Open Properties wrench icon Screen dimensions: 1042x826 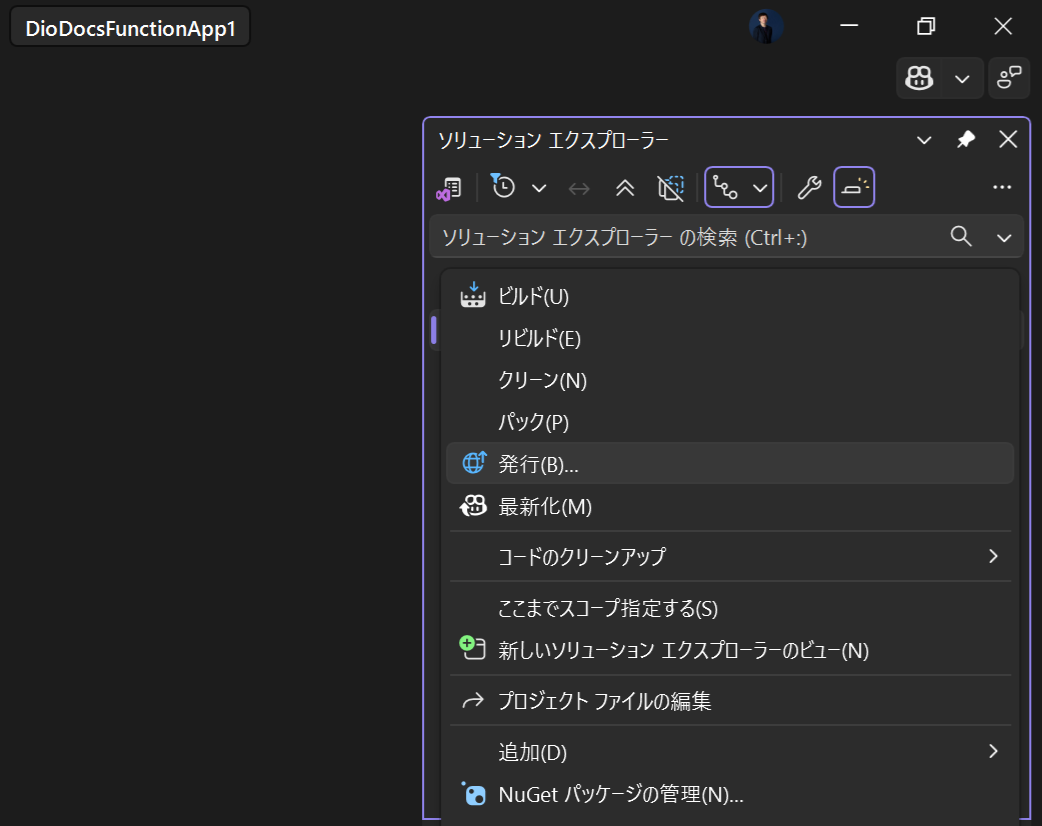[809, 188]
